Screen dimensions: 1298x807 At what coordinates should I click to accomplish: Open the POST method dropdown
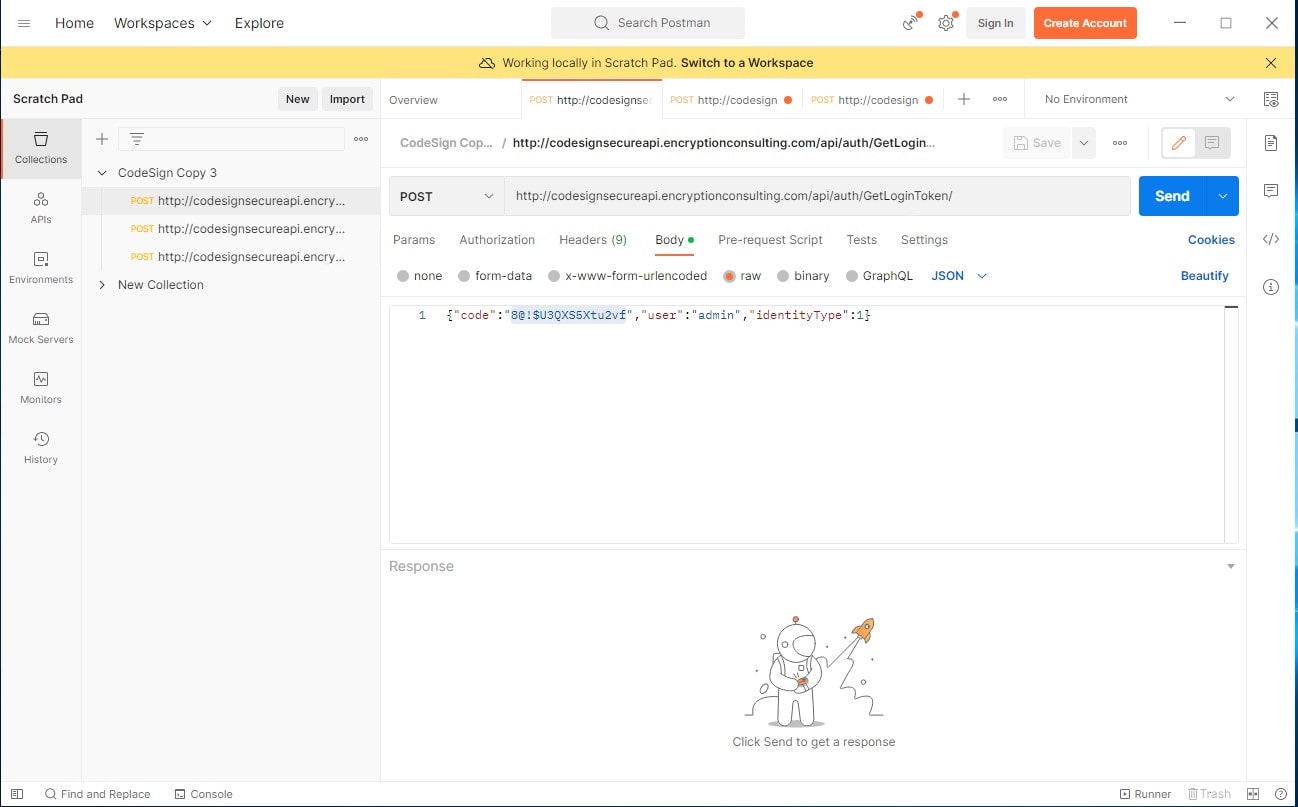(446, 196)
